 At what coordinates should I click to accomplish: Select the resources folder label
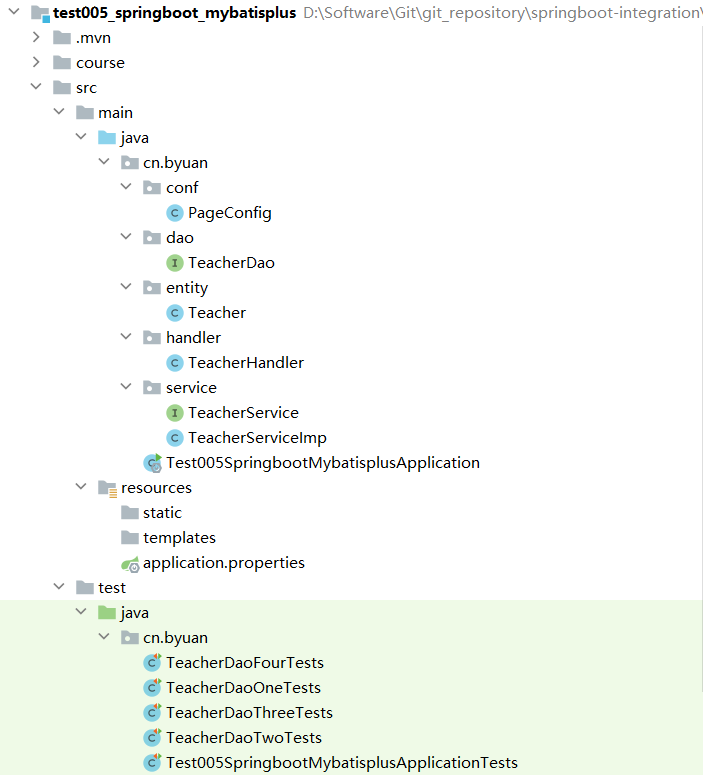[156, 488]
